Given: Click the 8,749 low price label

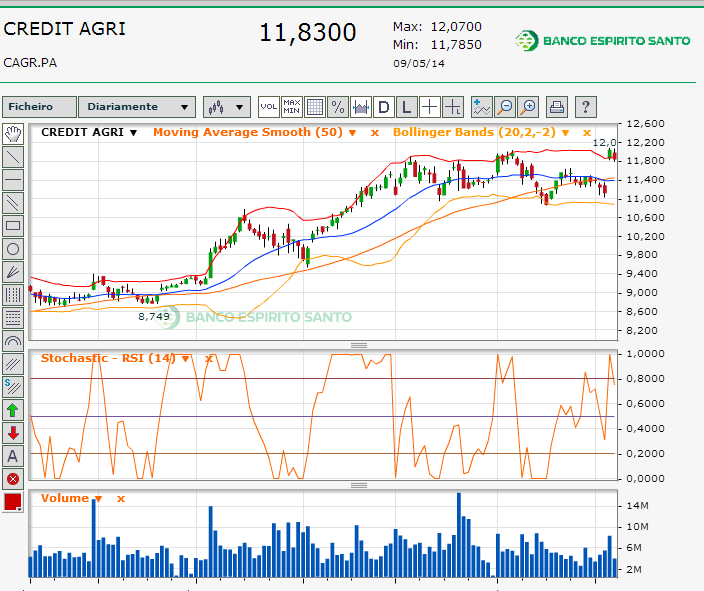Looking at the screenshot, I should pyautogui.click(x=154, y=317).
